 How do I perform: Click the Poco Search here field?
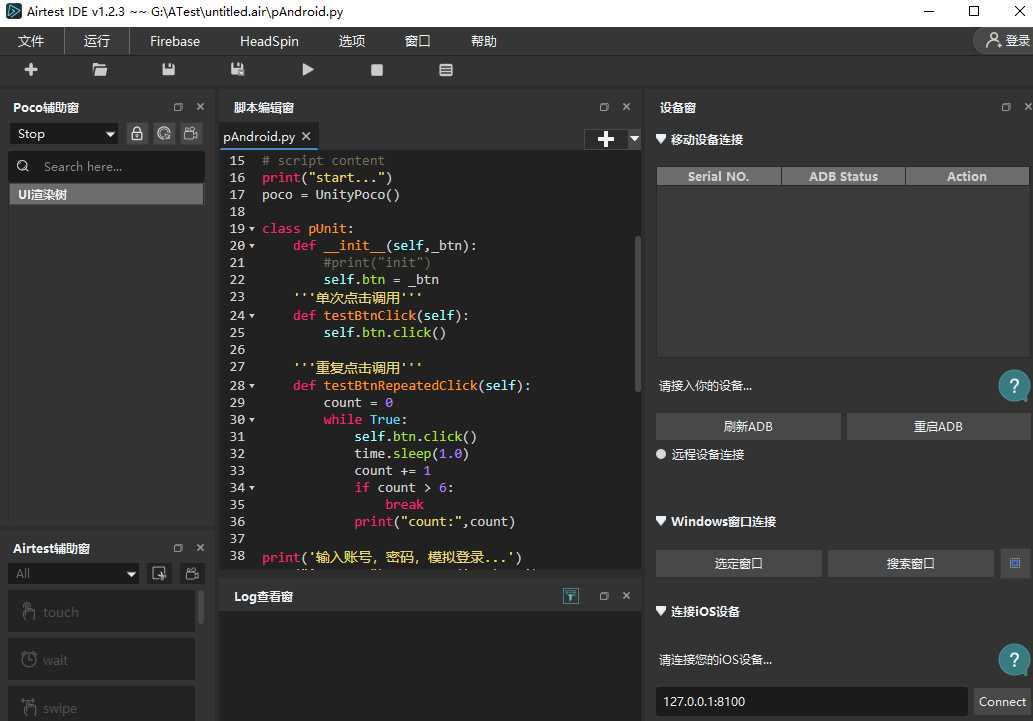click(x=107, y=167)
